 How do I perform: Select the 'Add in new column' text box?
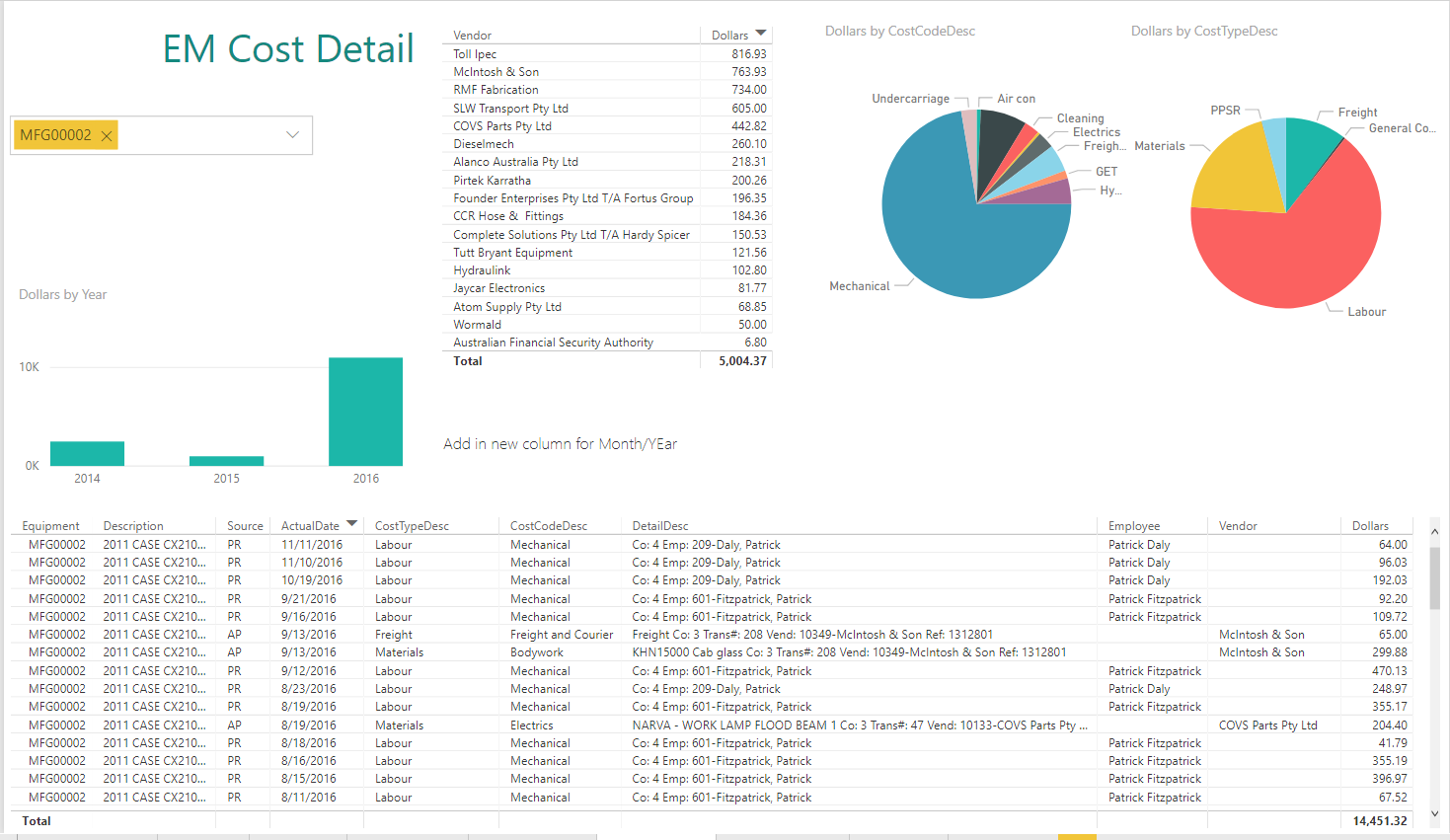560,444
